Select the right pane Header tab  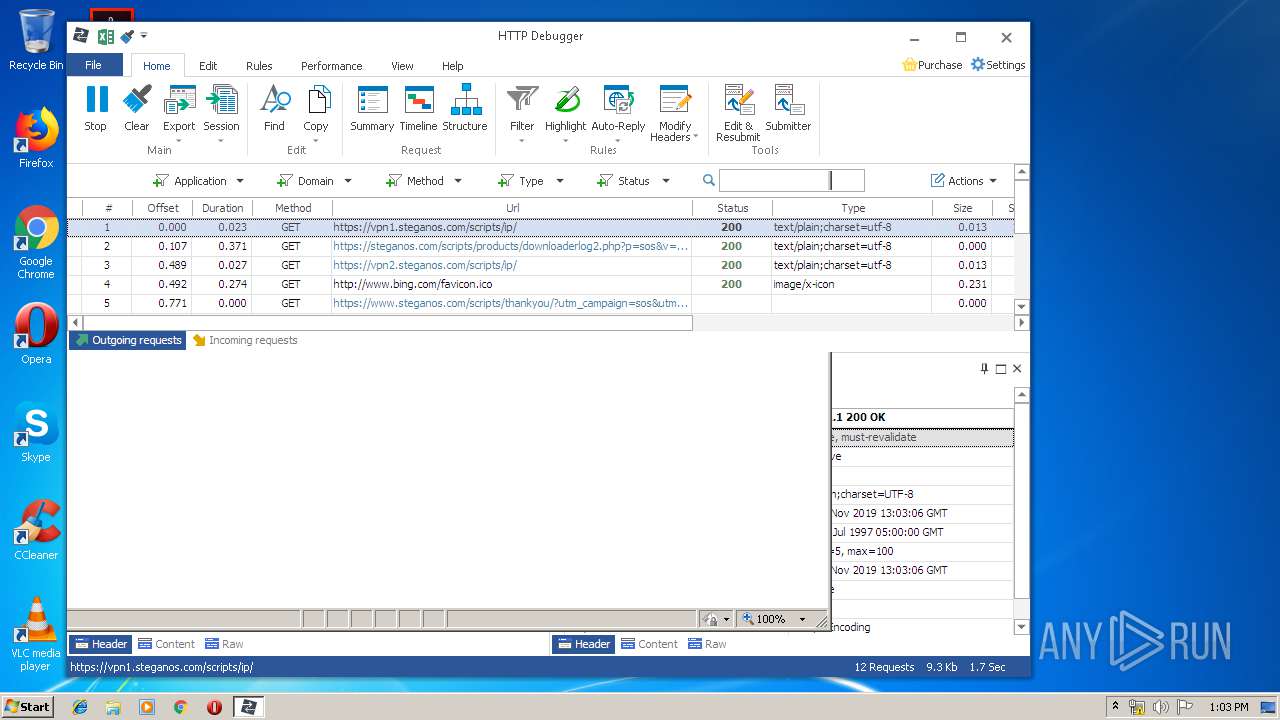coord(583,644)
